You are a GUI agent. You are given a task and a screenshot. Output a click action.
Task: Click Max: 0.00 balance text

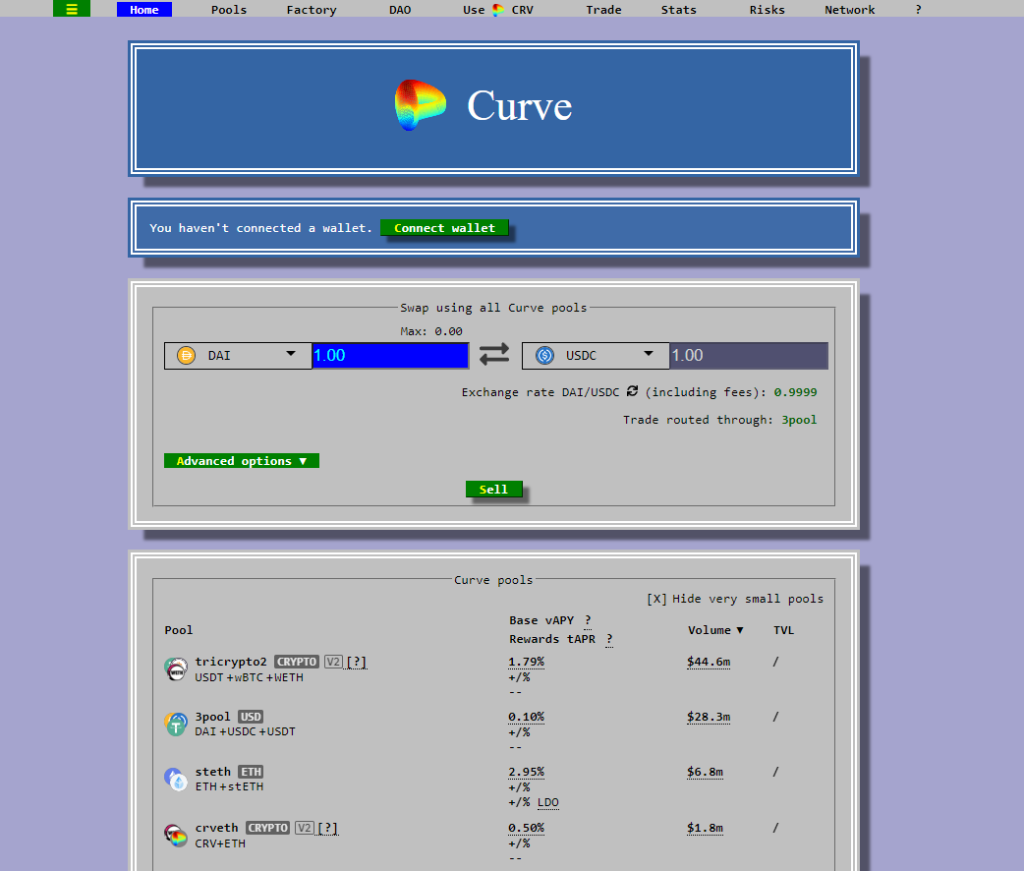[431, 331]
